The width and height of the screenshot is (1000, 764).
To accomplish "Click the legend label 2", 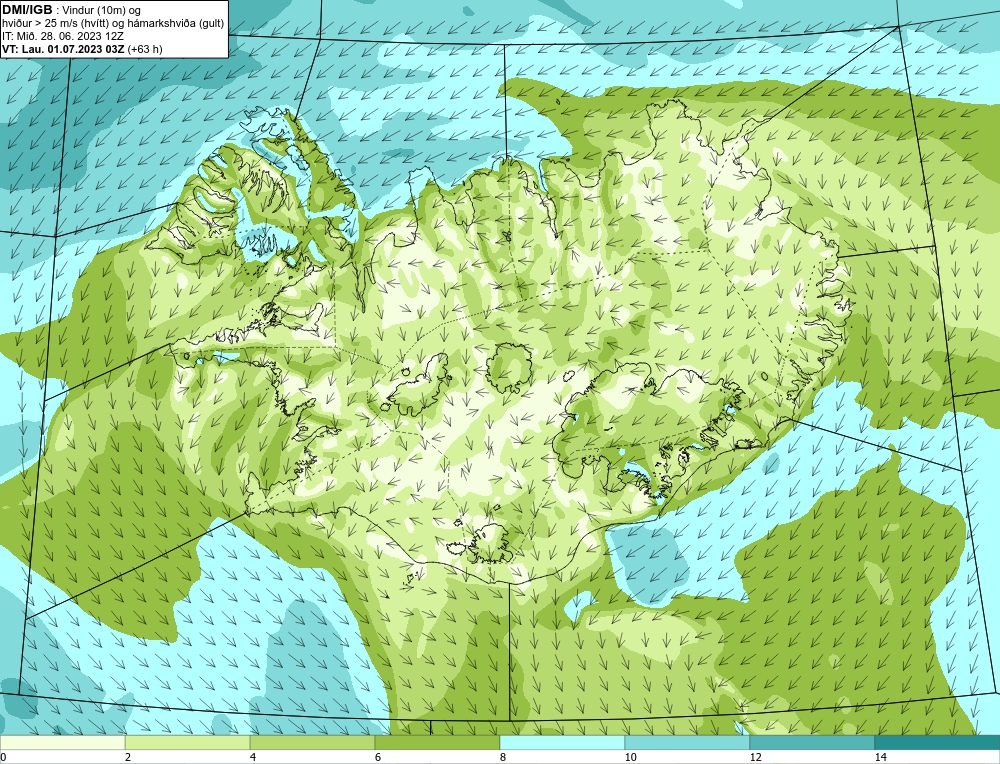I will coord(128,757).
